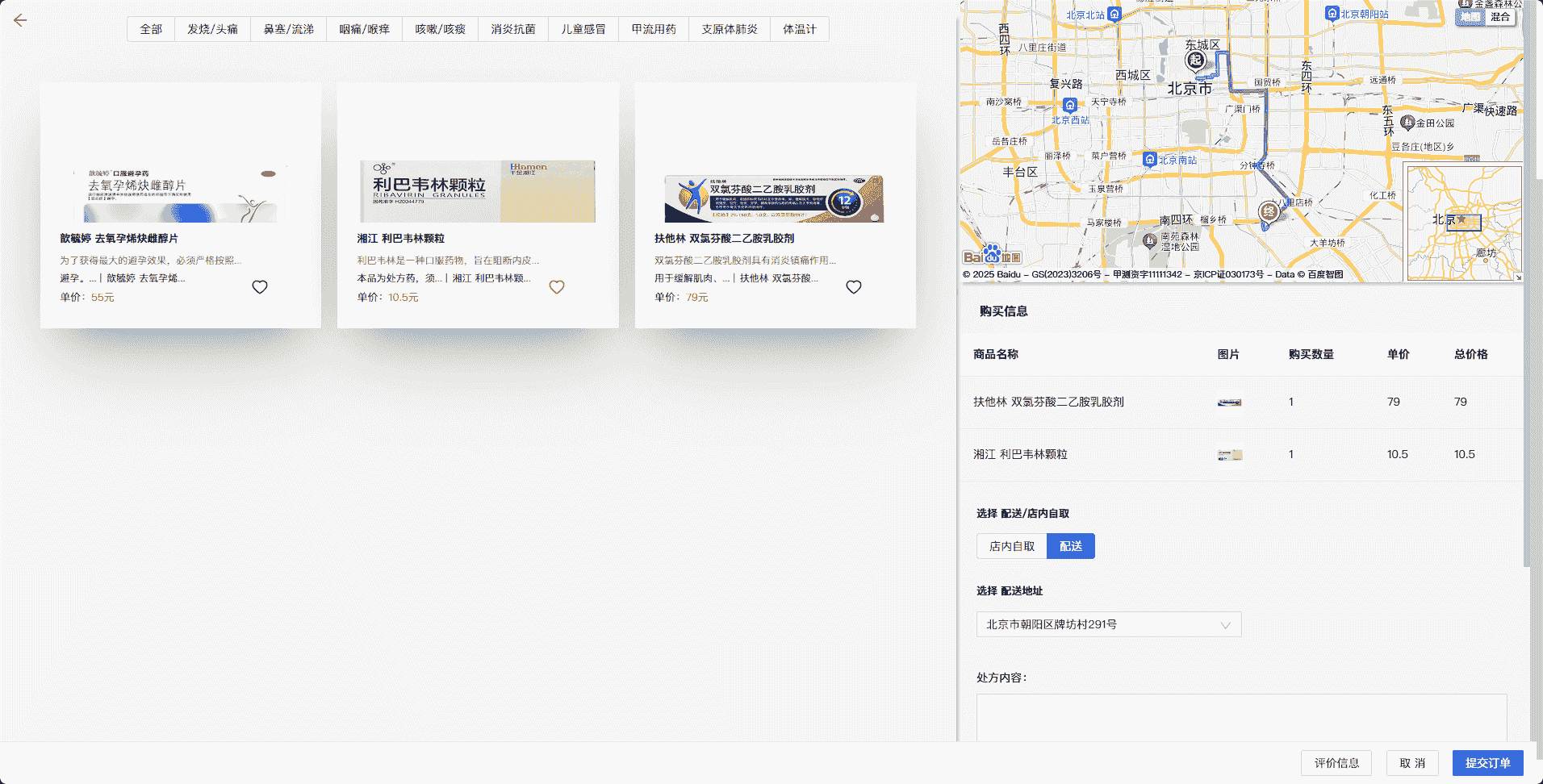Click the back arrow icon
The height and width of the screenshot is (784, 1543).
click(20, 21)
